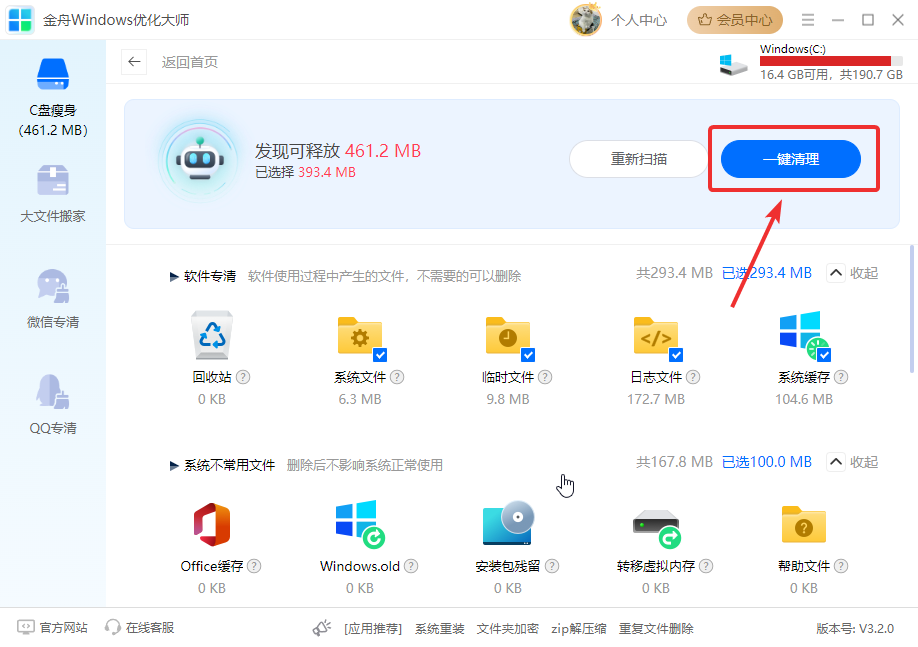918x647 pixels.
Task: Click the app logo in title bar
Action: click(x=20, y=20)
